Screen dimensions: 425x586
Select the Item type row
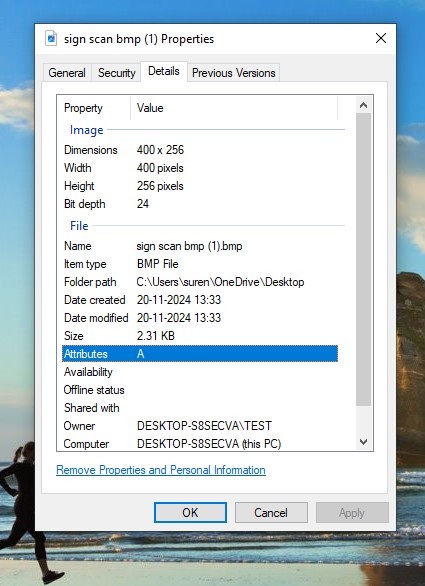(200, 264)
